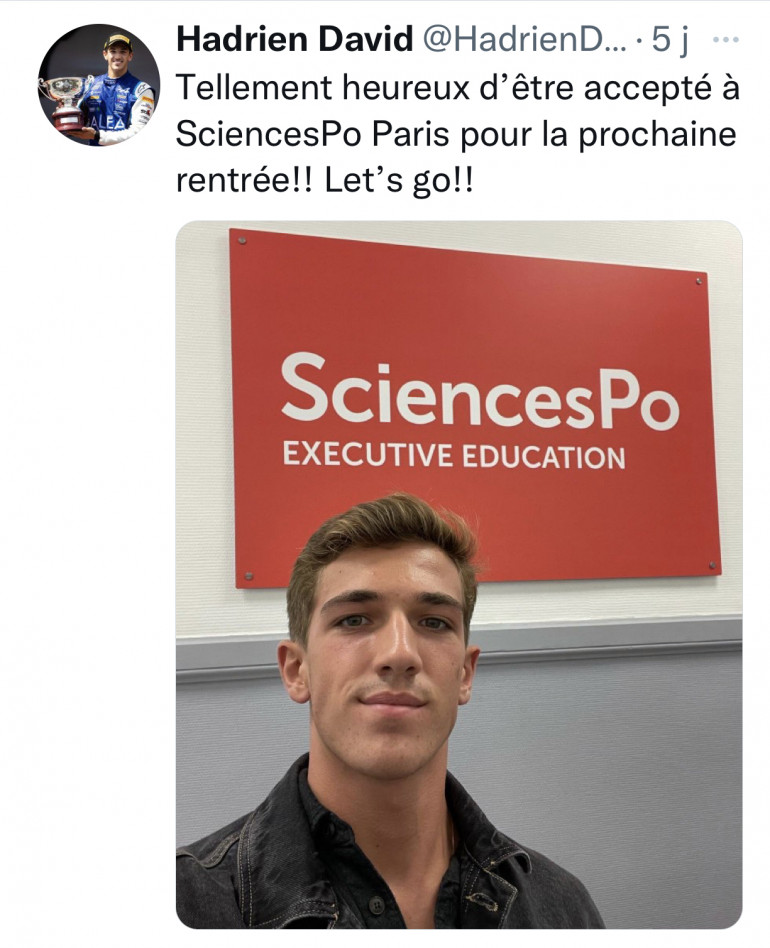770x948 pixels.
Task: Click "EXECUTIVE EDUCATION" on the red sign
Action: point(453,456)
